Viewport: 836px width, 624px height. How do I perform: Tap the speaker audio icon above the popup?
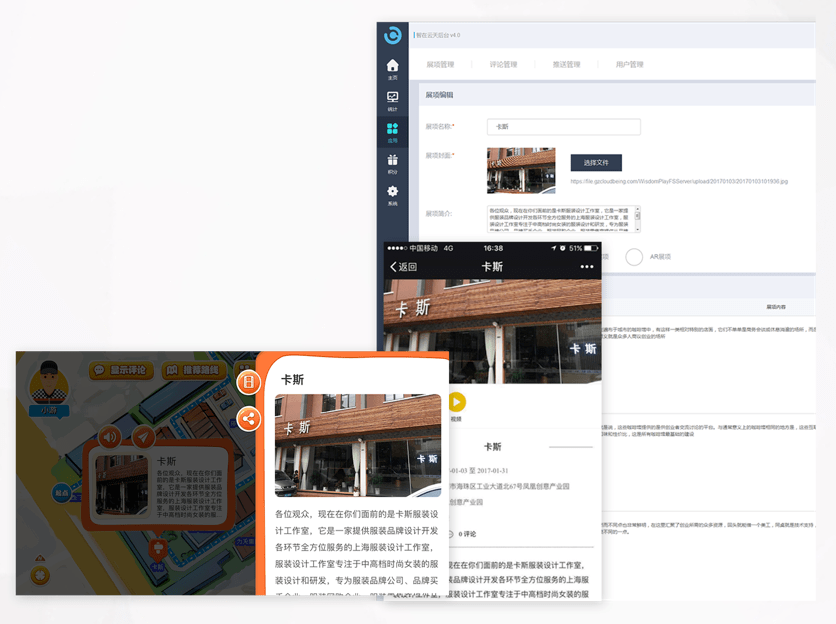tap(110, 437)
